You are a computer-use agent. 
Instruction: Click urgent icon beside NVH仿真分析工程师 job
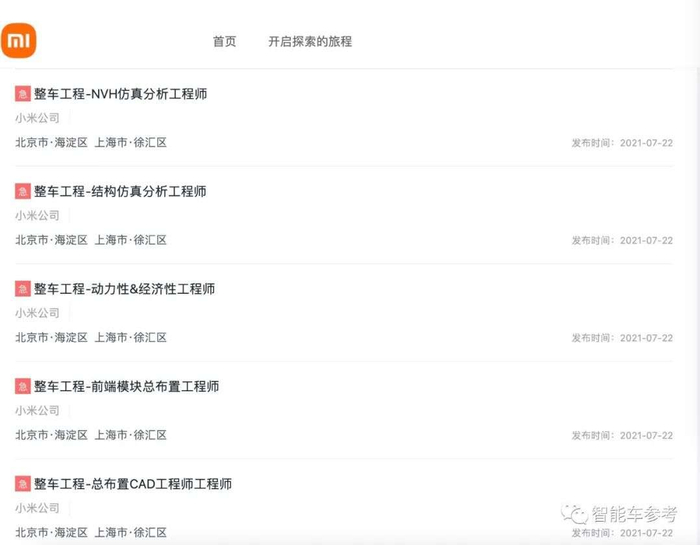coord(22,94)
